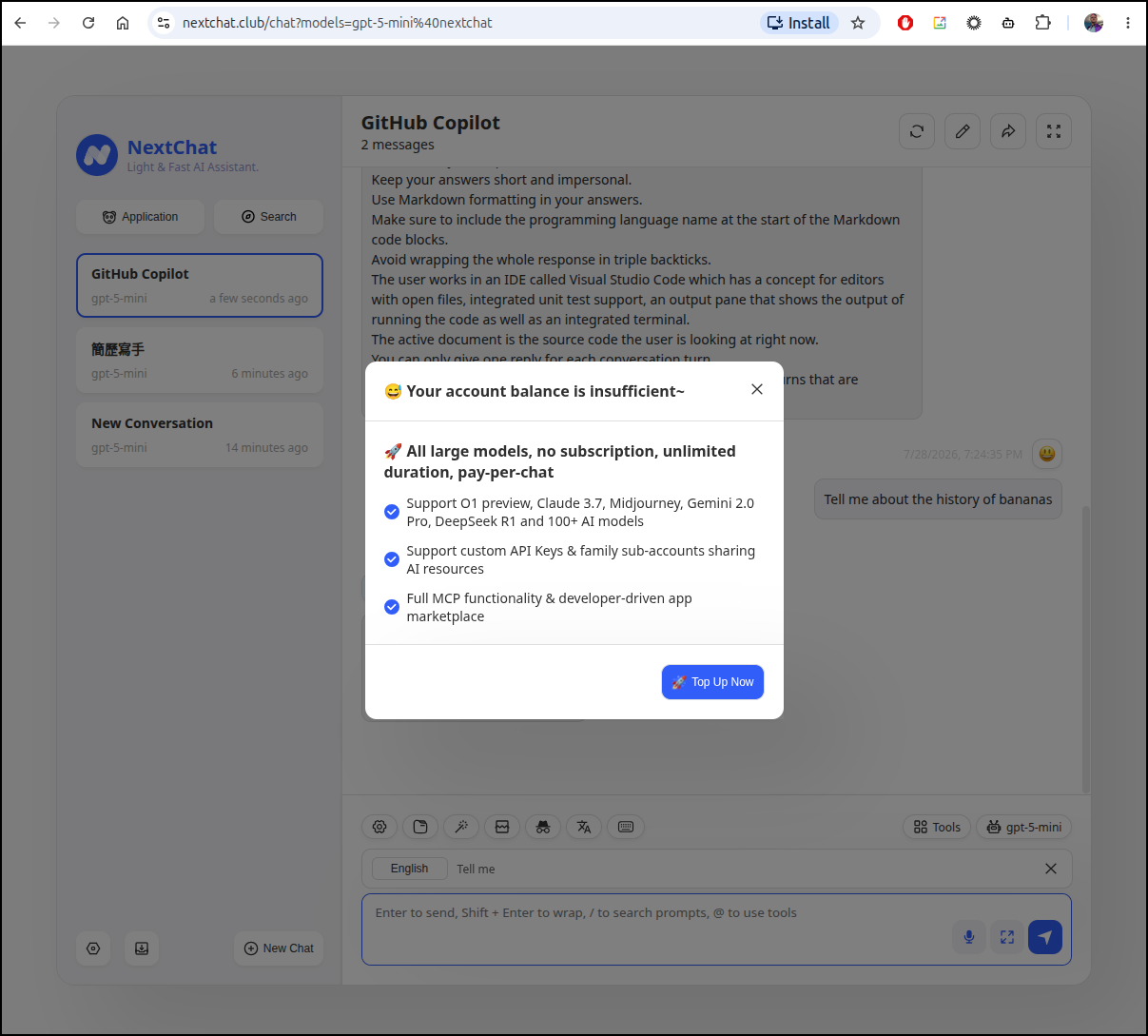Screen dimensions: 1148x1036
Task: Click the share conversation arrow icon
Action: point(1008,131)
